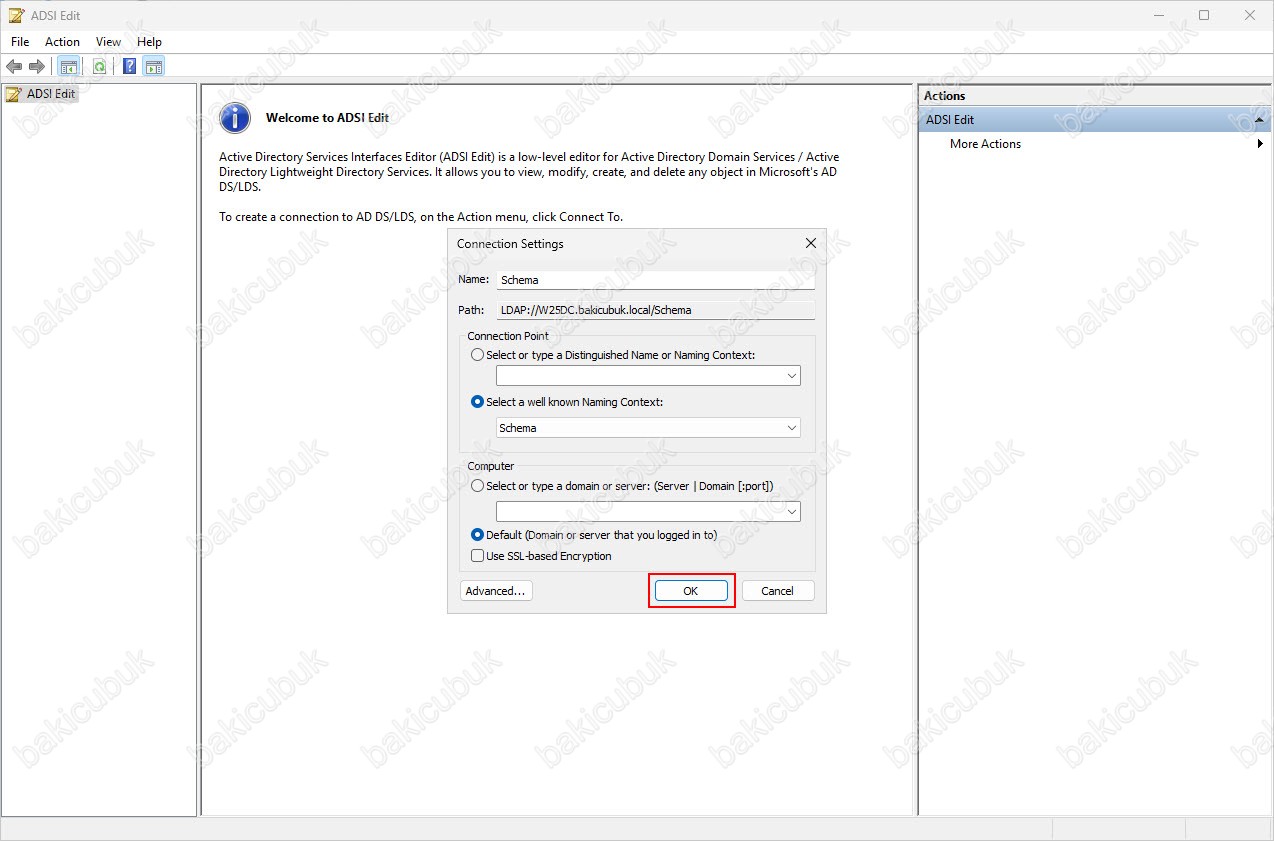Open the Action menu
Viewport: 1274px width, 841px height.
tap(62, 42)
